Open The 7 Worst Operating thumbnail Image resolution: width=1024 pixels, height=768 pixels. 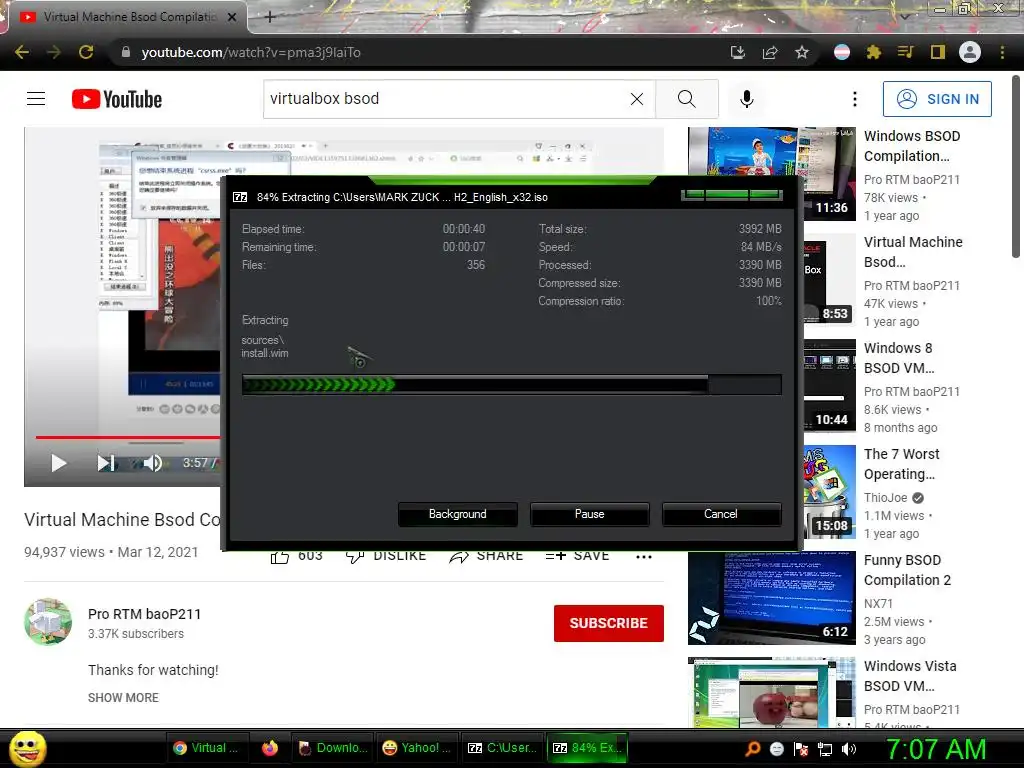[x=829, y=492]
